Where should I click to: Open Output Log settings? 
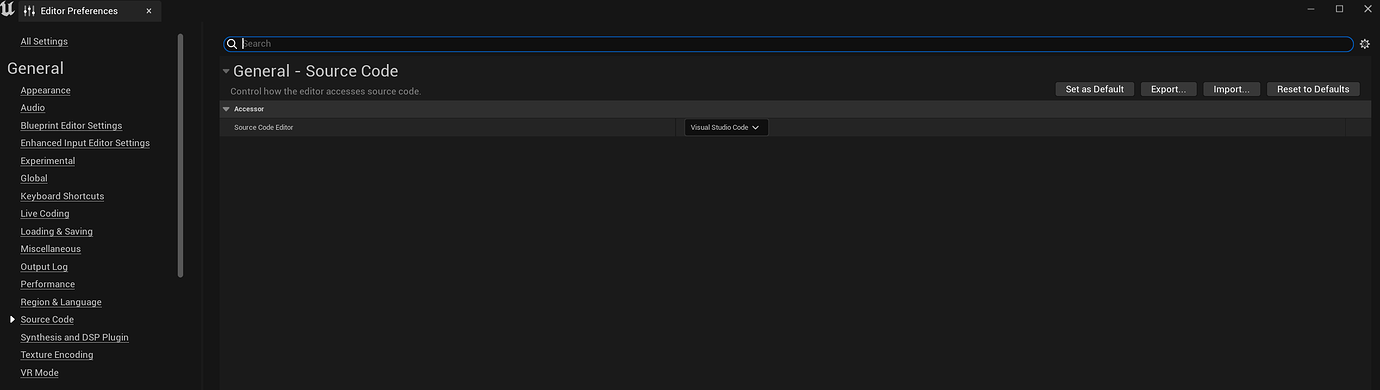(44, 267)
